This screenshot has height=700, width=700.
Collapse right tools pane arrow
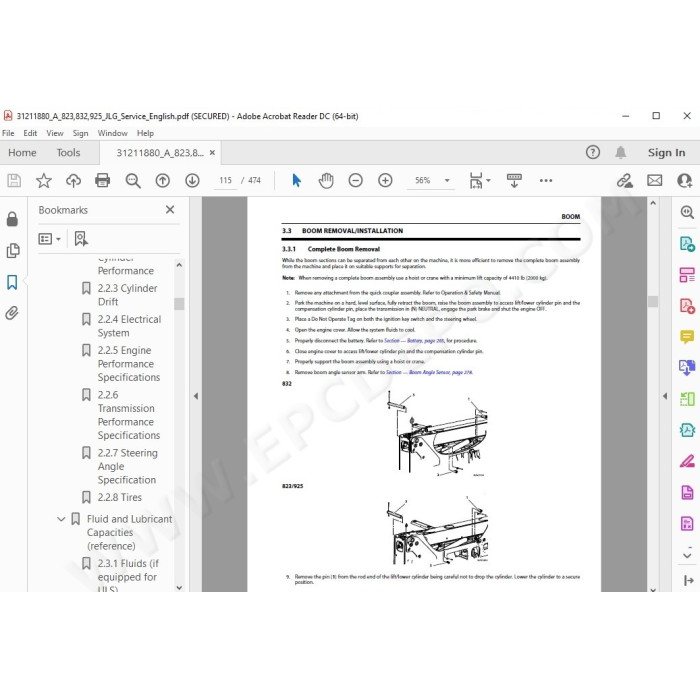pos(665,396)
